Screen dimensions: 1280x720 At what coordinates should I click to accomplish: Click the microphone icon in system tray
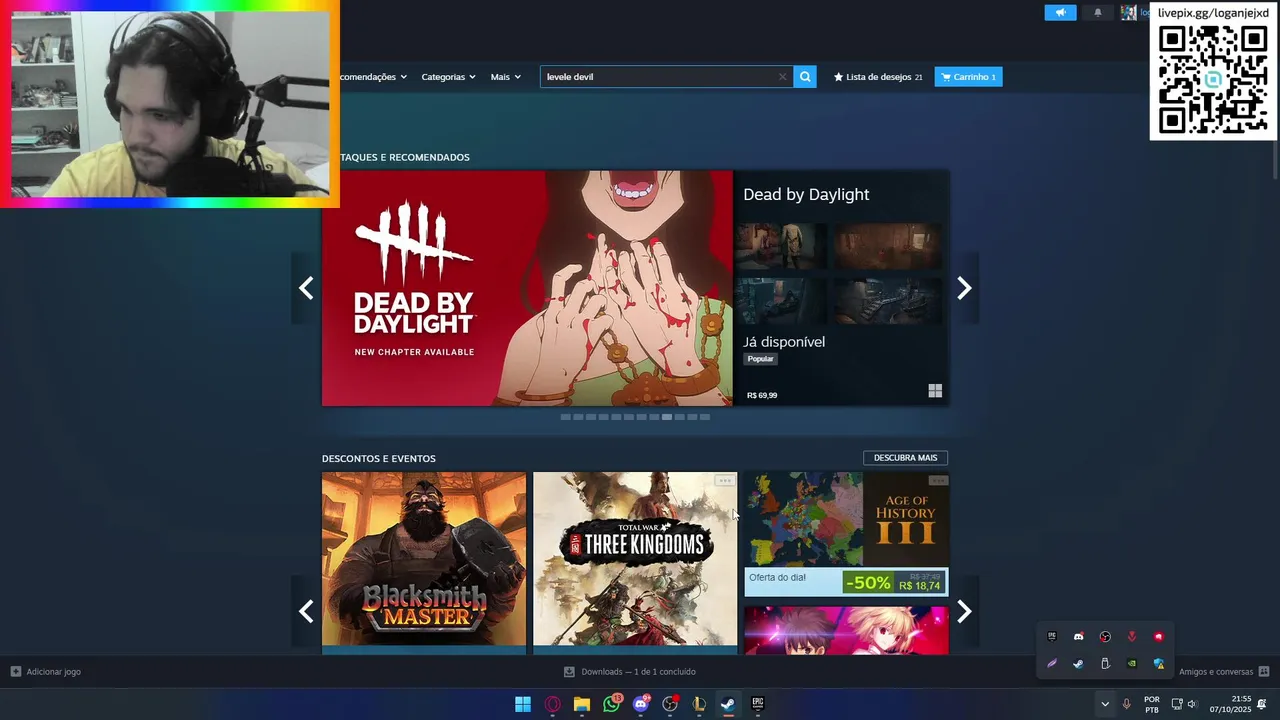1127,704
